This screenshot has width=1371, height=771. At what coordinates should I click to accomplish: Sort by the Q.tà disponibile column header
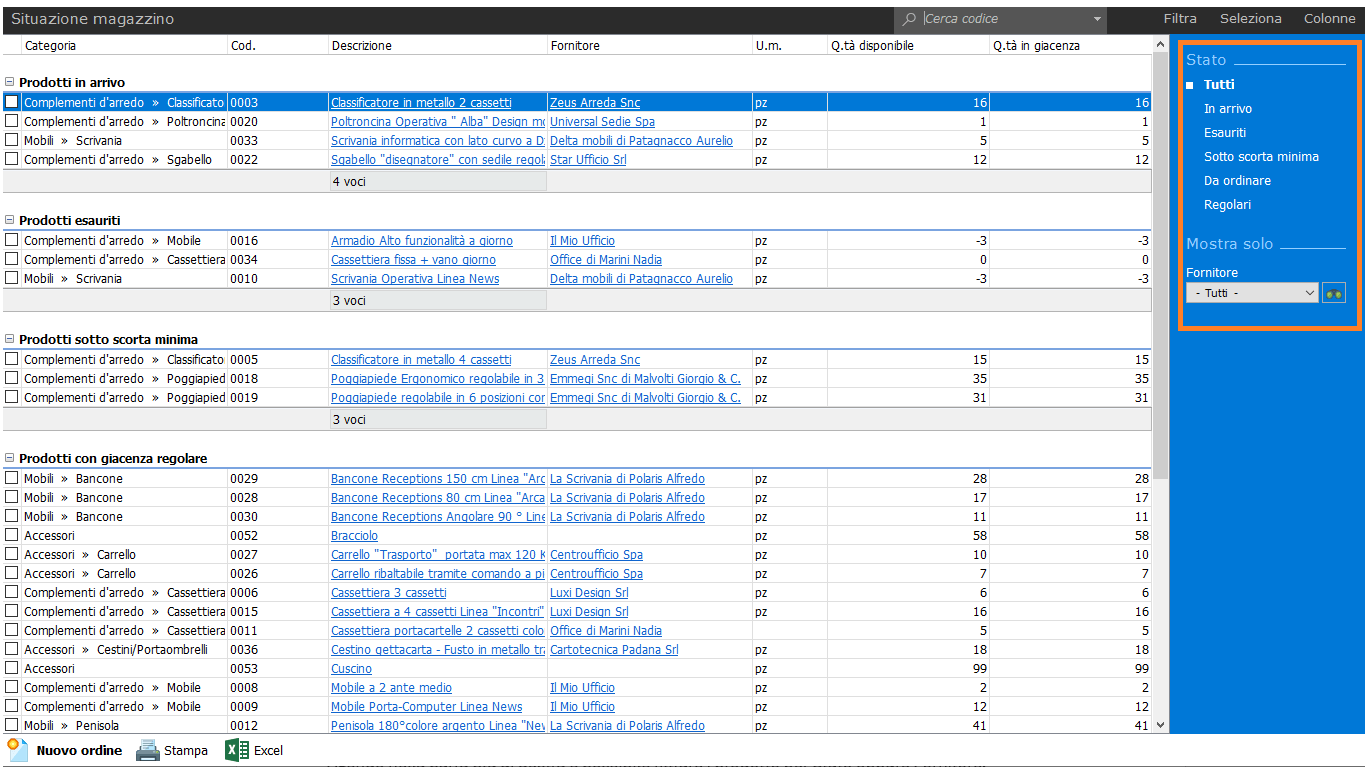[x=908, y=45]
